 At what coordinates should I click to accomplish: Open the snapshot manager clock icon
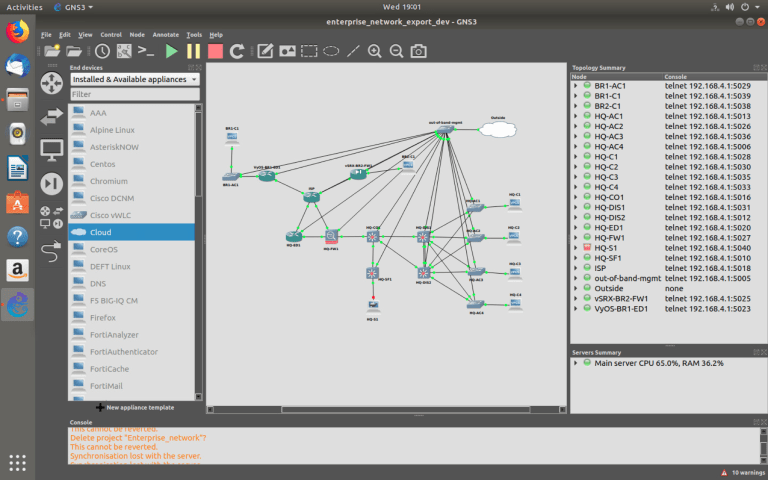click(102, 51)
